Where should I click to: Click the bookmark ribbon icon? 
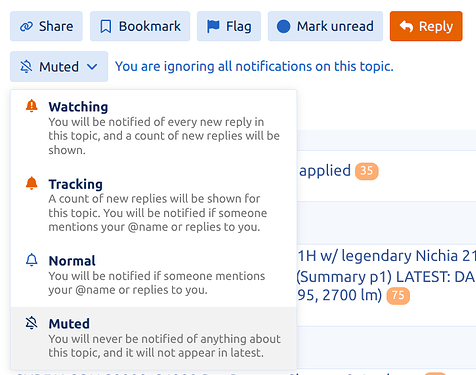tap(106, 26)
